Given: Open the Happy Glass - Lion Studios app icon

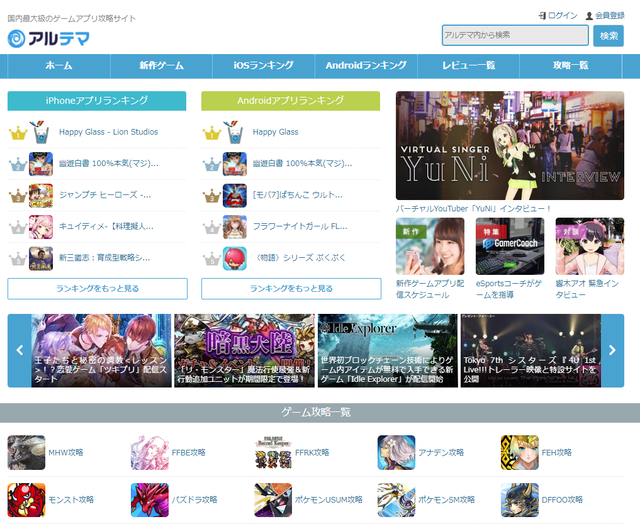Looking at the screenshot, I should click(41, 132).
